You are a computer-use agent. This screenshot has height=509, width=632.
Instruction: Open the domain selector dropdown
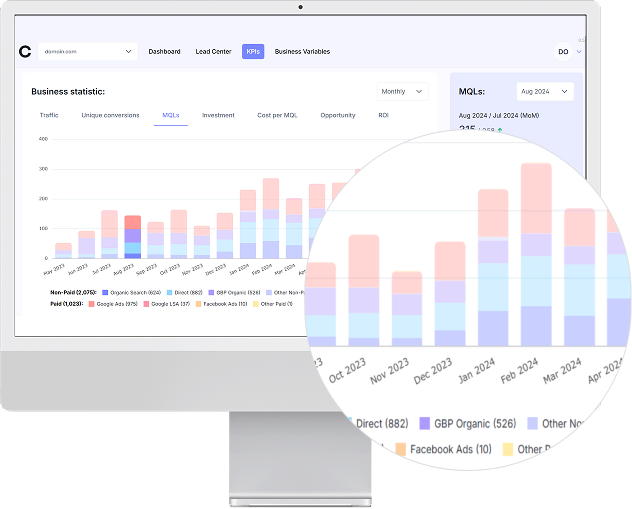(88, 51)
